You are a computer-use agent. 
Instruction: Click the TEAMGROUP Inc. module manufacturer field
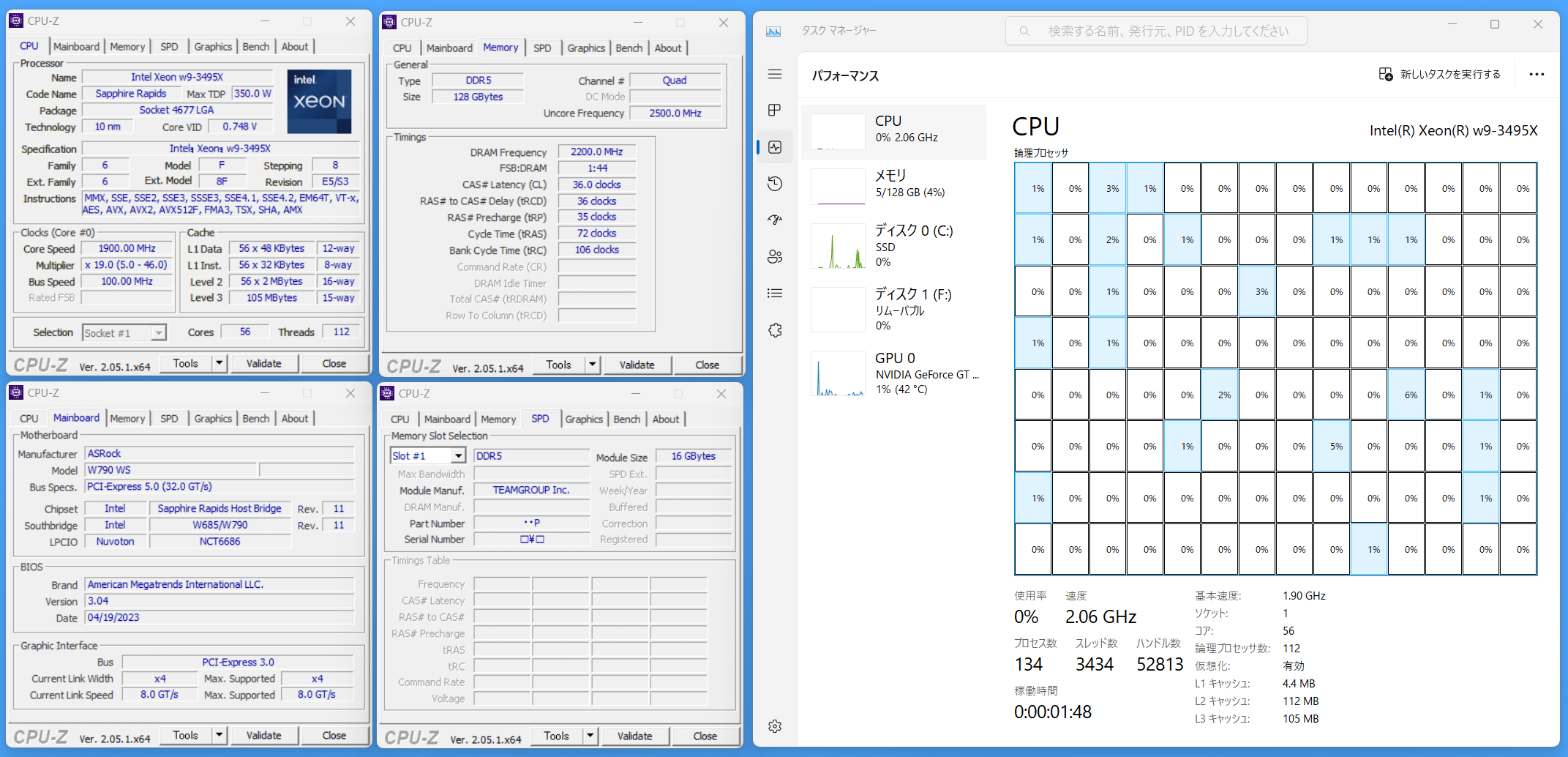click(x=531, y=490)
